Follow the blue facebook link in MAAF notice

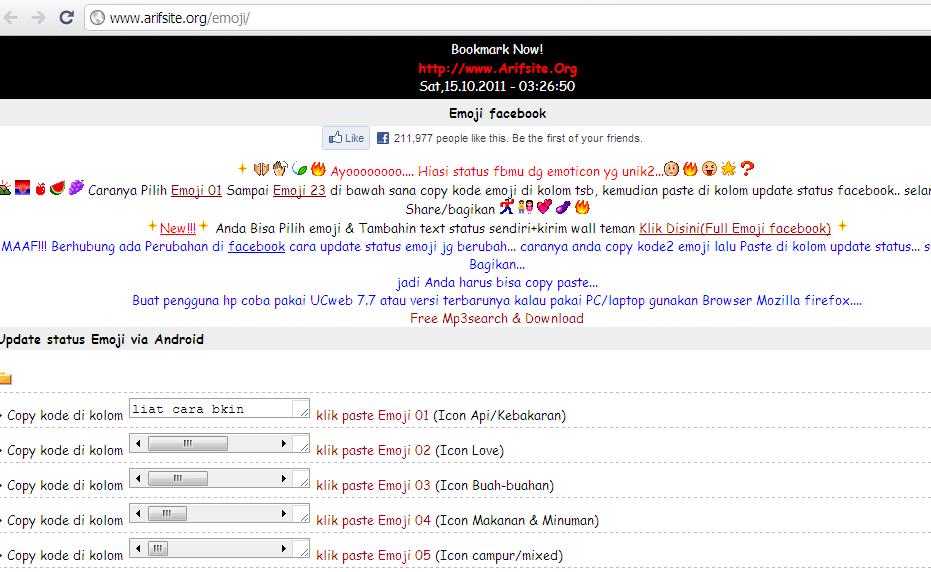click(x=256, y=247)
